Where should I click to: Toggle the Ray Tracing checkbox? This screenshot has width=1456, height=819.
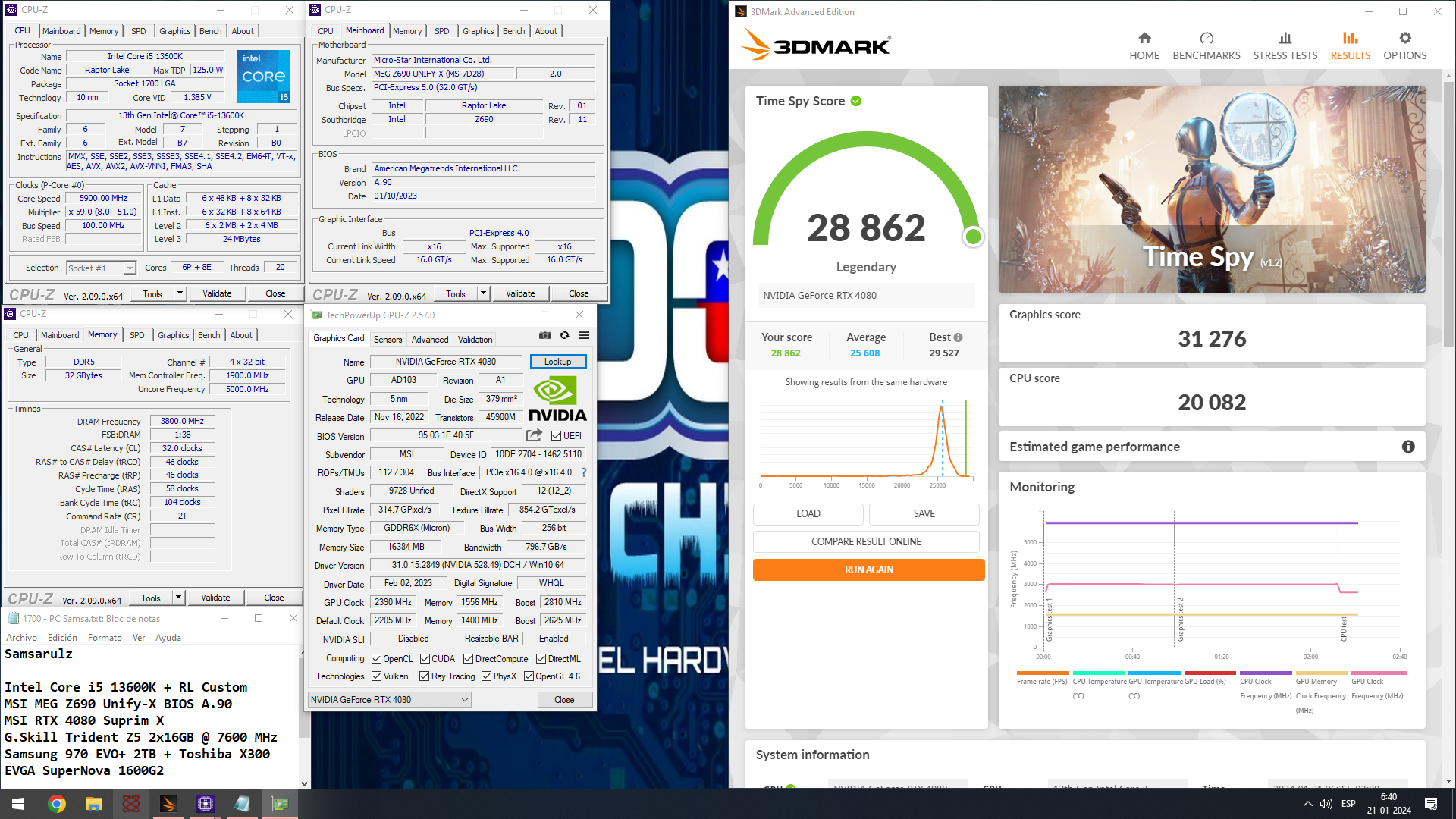coord(424,676)
